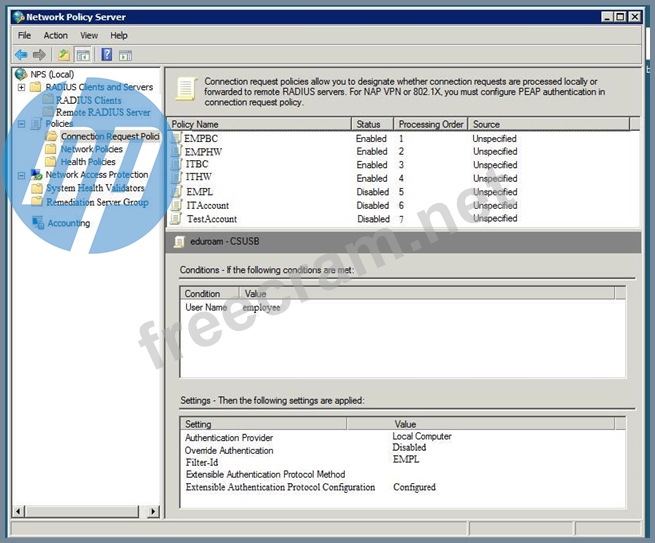The height and width of the screenshot is (543, 655).
Task: Click the TestAccount policy scroll icon
Action: [176, 218]
